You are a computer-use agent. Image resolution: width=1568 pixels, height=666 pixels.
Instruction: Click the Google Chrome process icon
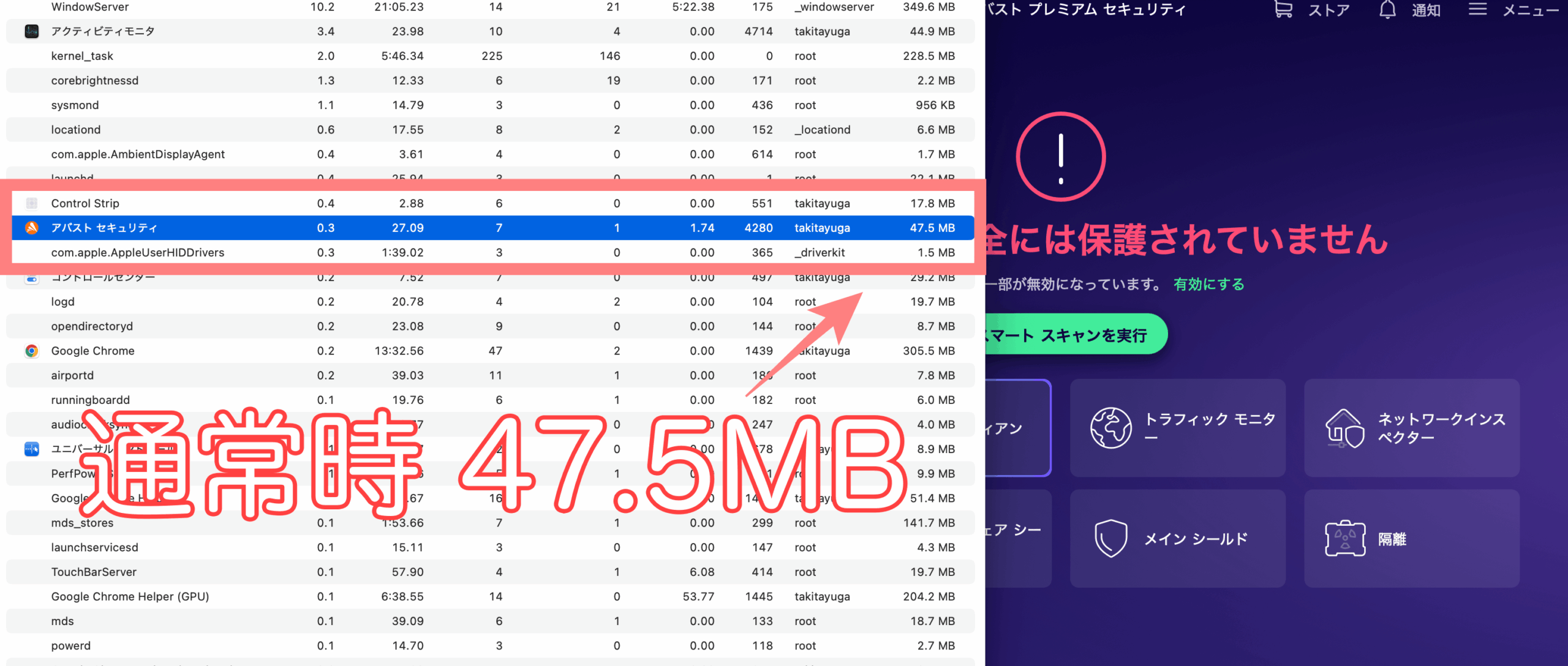[x=32, y=351]
